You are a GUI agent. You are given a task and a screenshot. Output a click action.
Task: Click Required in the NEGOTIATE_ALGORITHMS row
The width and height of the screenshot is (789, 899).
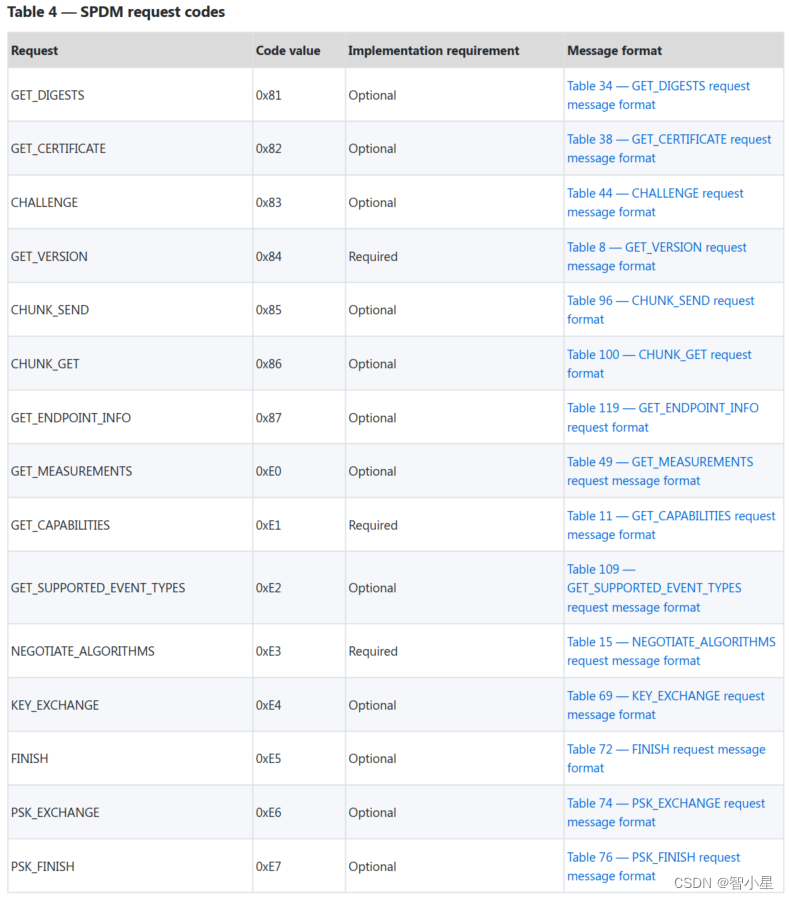point(373,651)
